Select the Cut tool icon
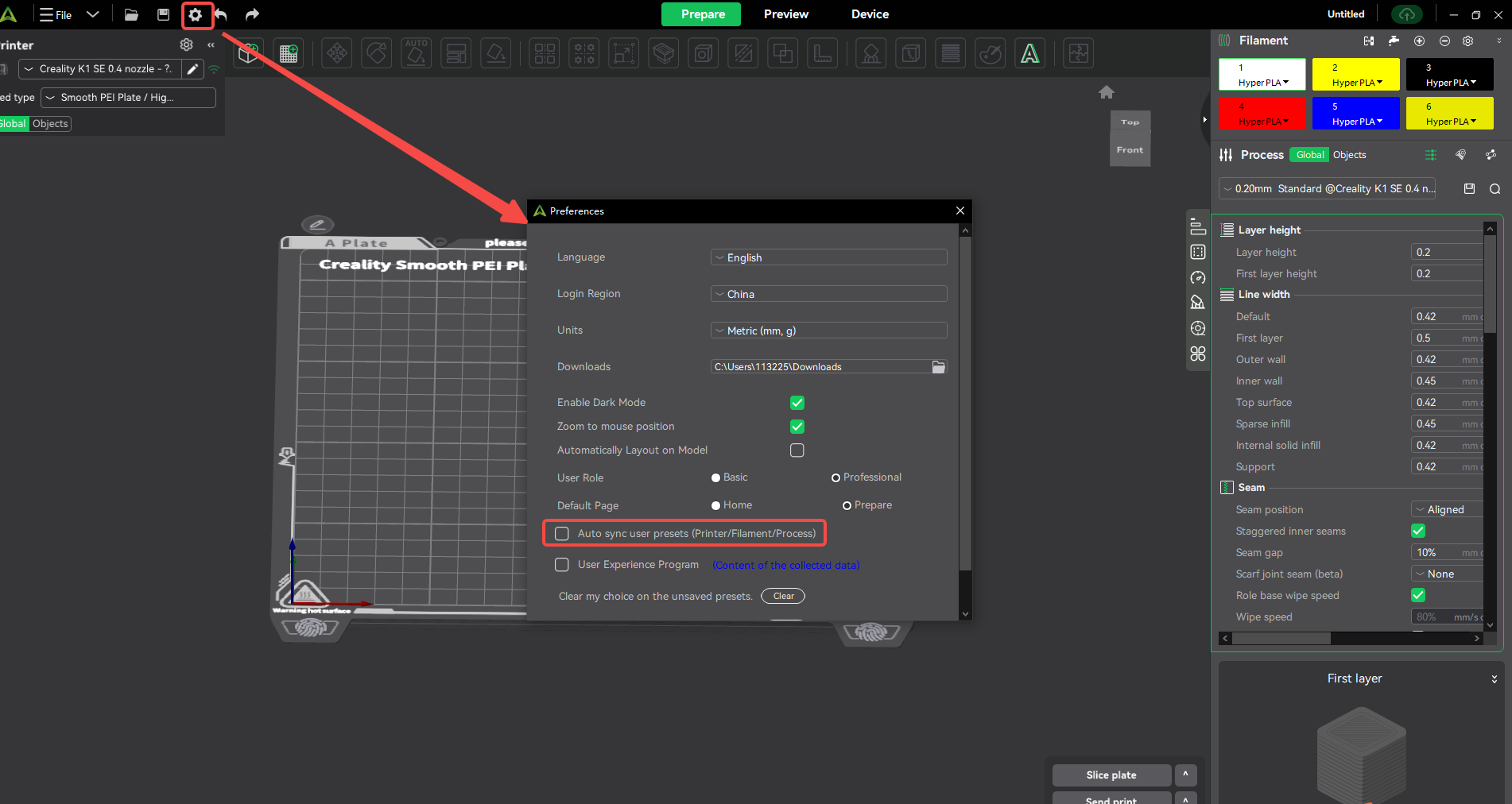The width and height of the screenshot is (1512, 804). pyautogui.click(x=743, y=53)
